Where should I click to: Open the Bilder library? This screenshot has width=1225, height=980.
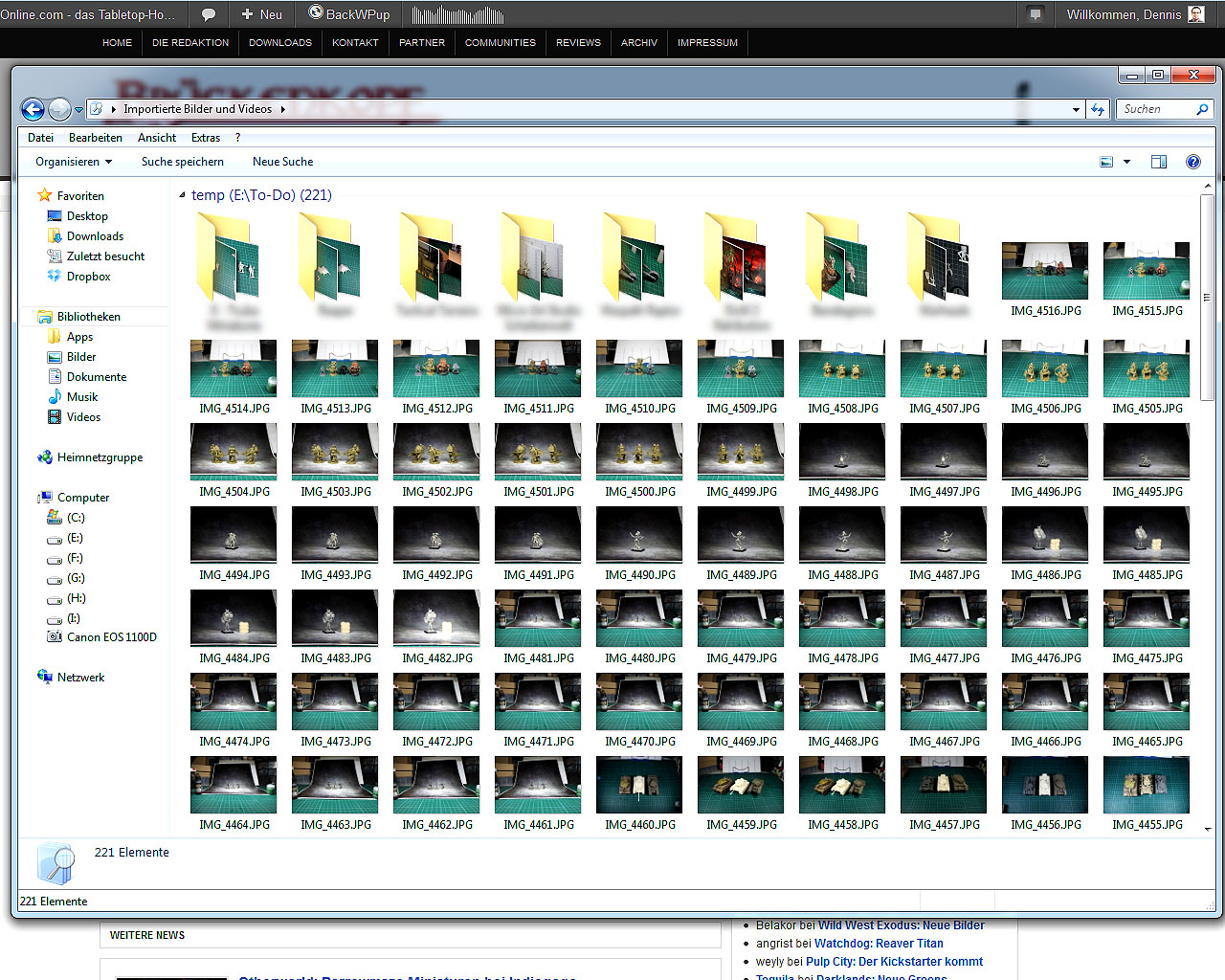[x=81, y=357]
